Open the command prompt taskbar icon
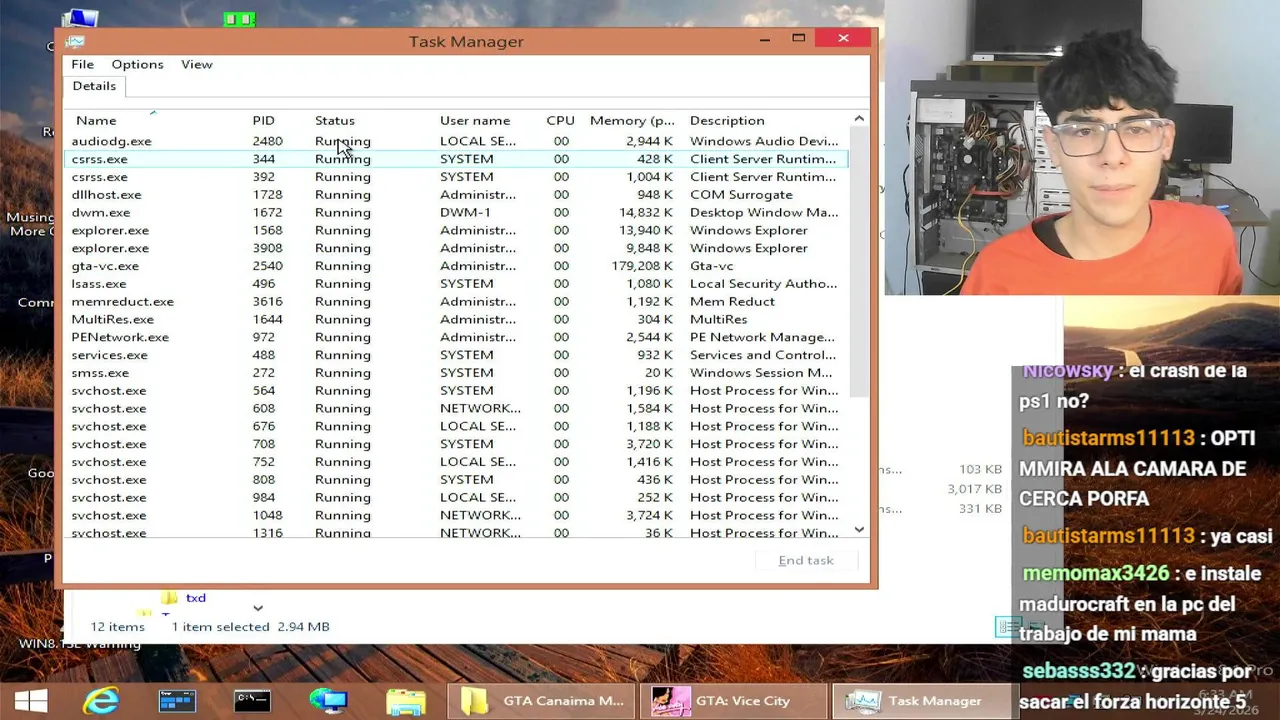This screenshot has height=720, width=1280. tap(252, 701)
